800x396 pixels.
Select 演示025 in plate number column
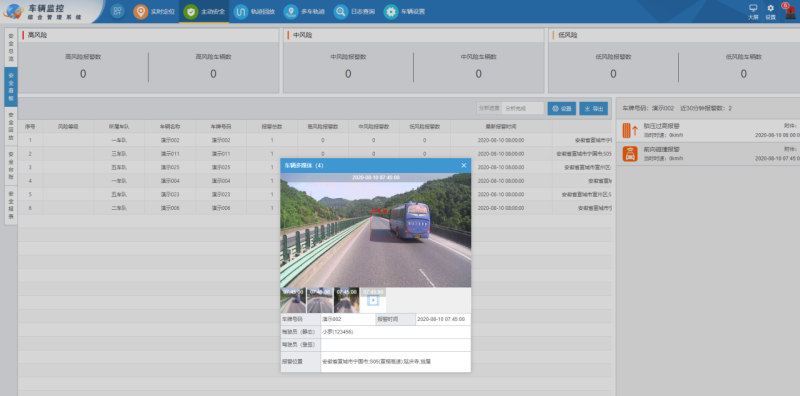[221, 167]
